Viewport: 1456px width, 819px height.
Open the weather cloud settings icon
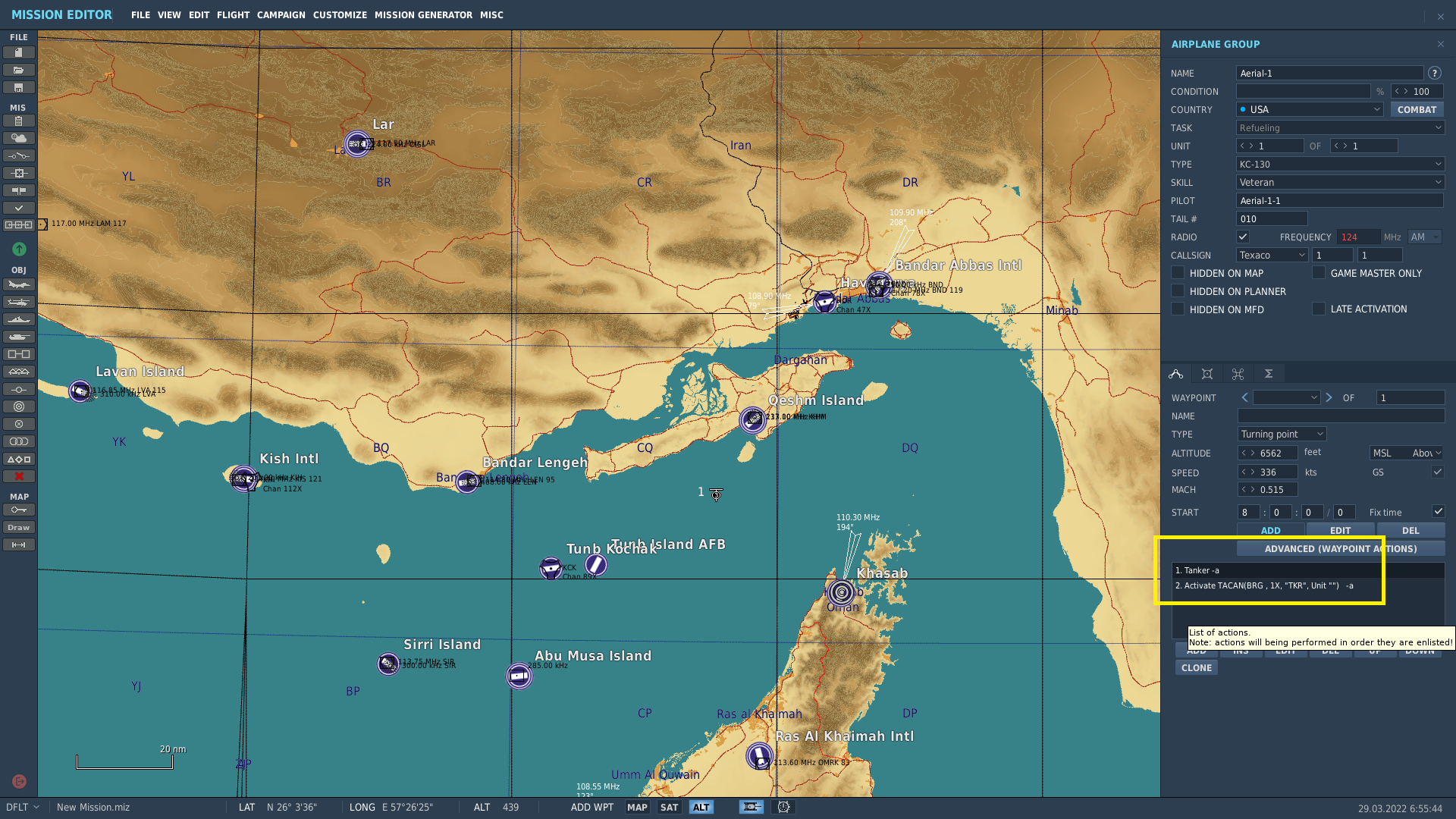[x=19, y=138]
